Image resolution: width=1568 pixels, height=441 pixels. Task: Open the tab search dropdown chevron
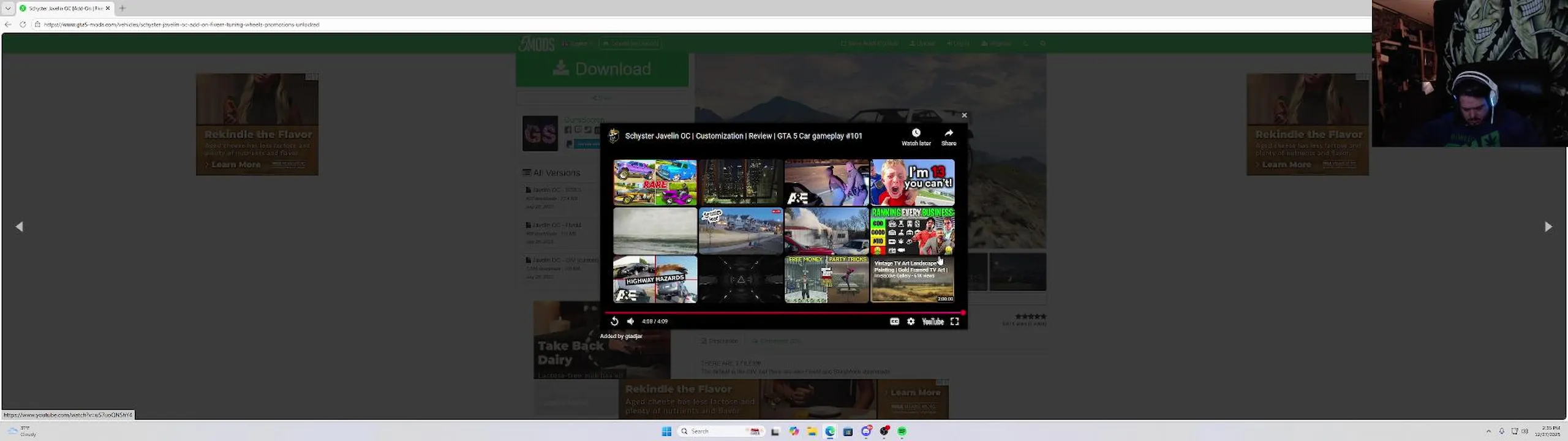[x=8, y=8]
